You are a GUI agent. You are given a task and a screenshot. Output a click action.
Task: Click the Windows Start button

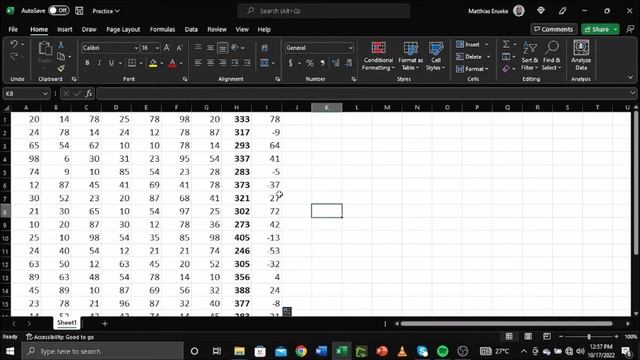coord(10,351)
